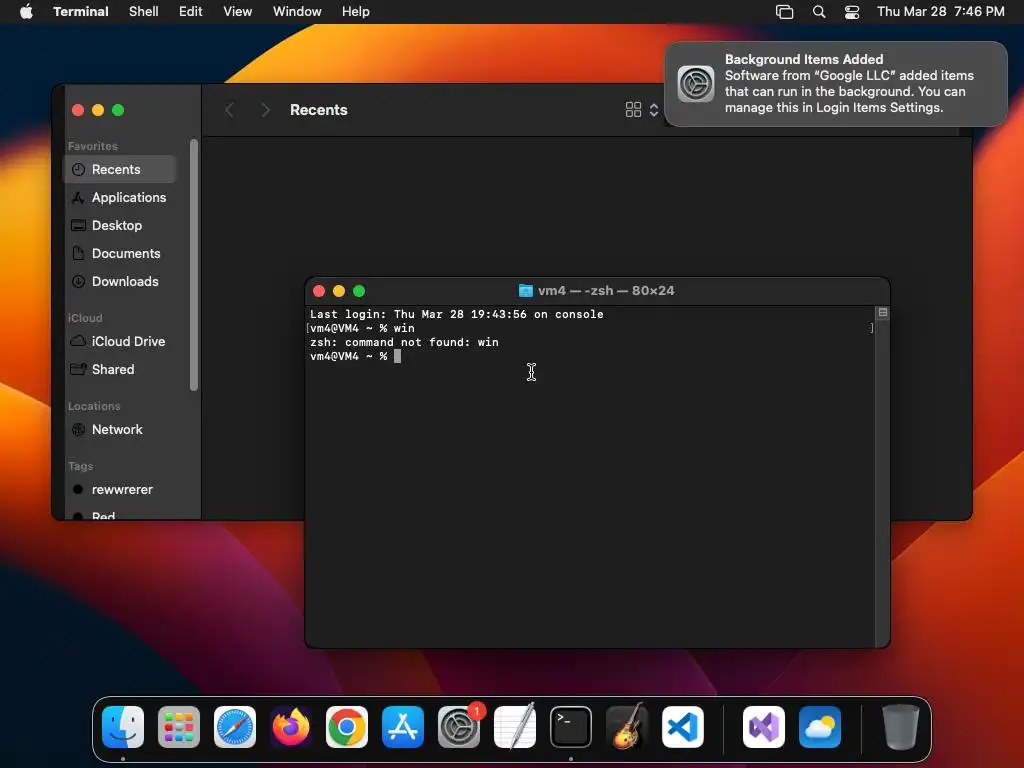Zoom the Finder window with green button
Viewport: 1024px width, 768px height.
pos(118,110)
